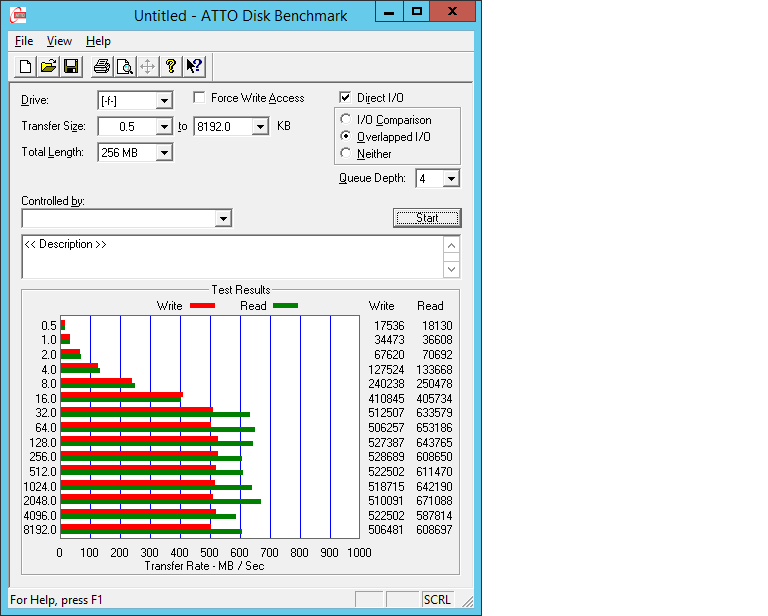Print results with the printer icon
Screen dimensions: 768x616
point(101,66)
